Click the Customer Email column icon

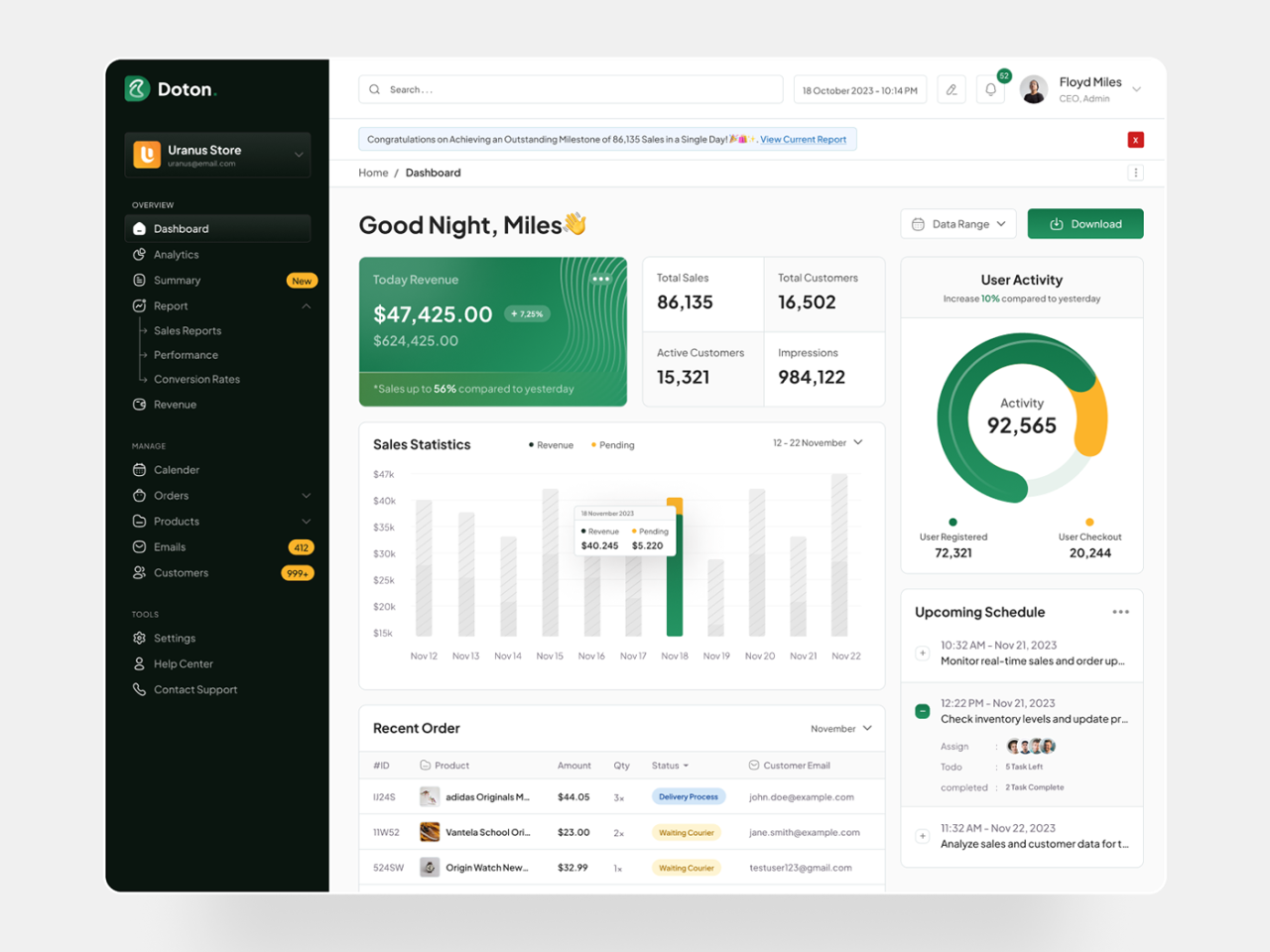click(753, 766)
